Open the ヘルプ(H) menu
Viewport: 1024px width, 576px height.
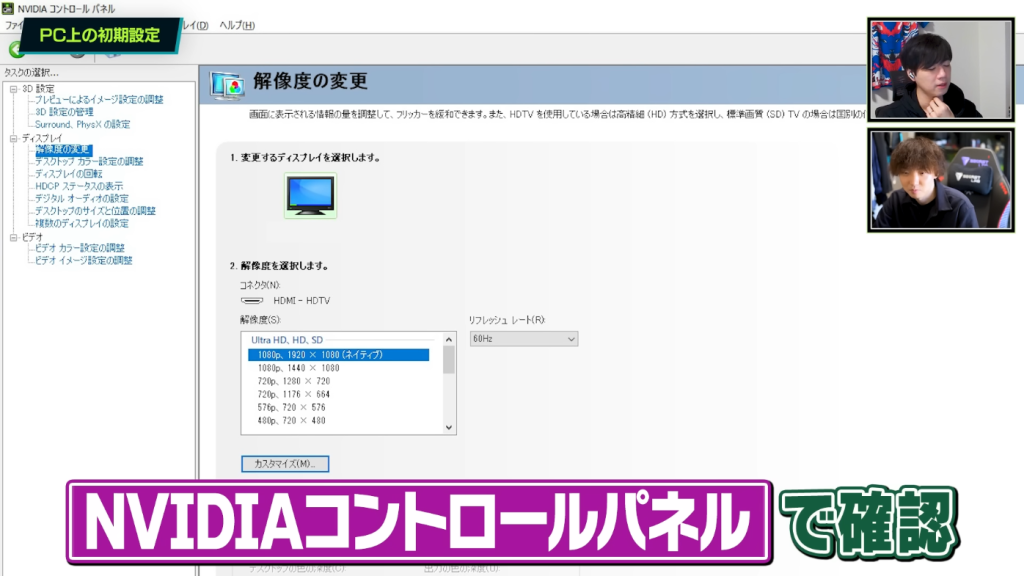tap(237, 25)
